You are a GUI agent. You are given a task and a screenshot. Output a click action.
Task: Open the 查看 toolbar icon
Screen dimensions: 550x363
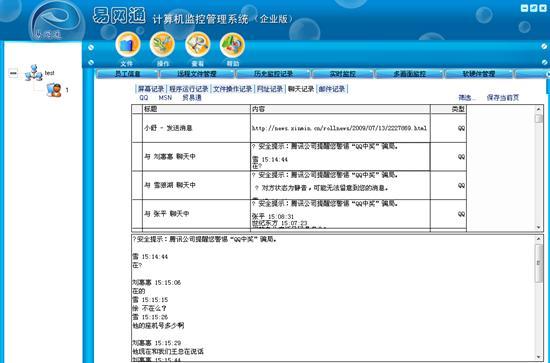tap(197, 45)
